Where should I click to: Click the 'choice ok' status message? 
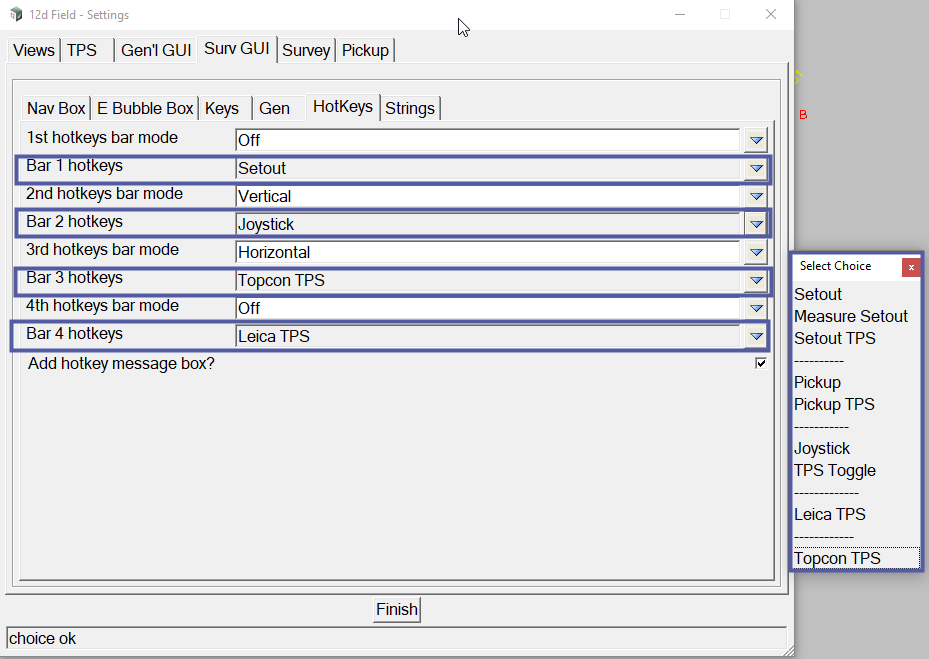(42, 639)
